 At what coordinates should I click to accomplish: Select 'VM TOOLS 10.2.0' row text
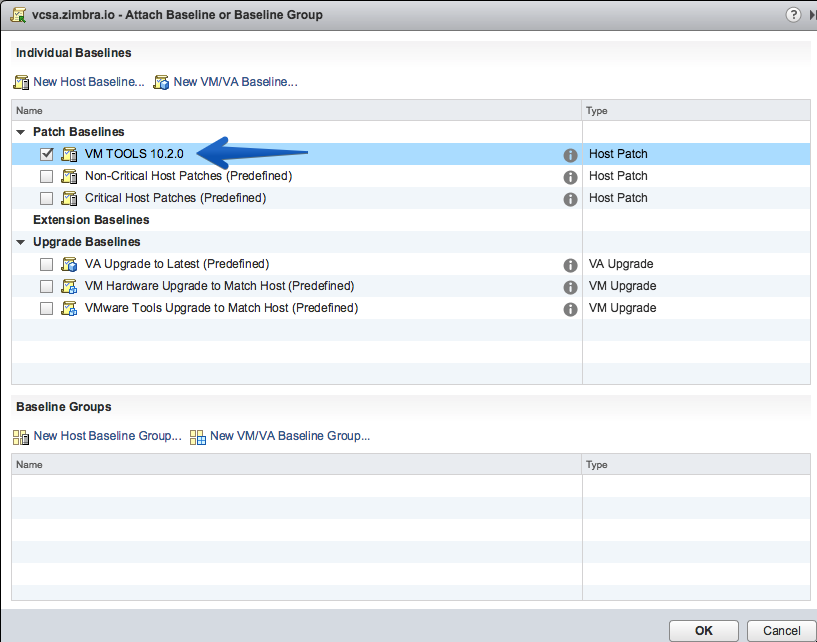pos(134,154)
